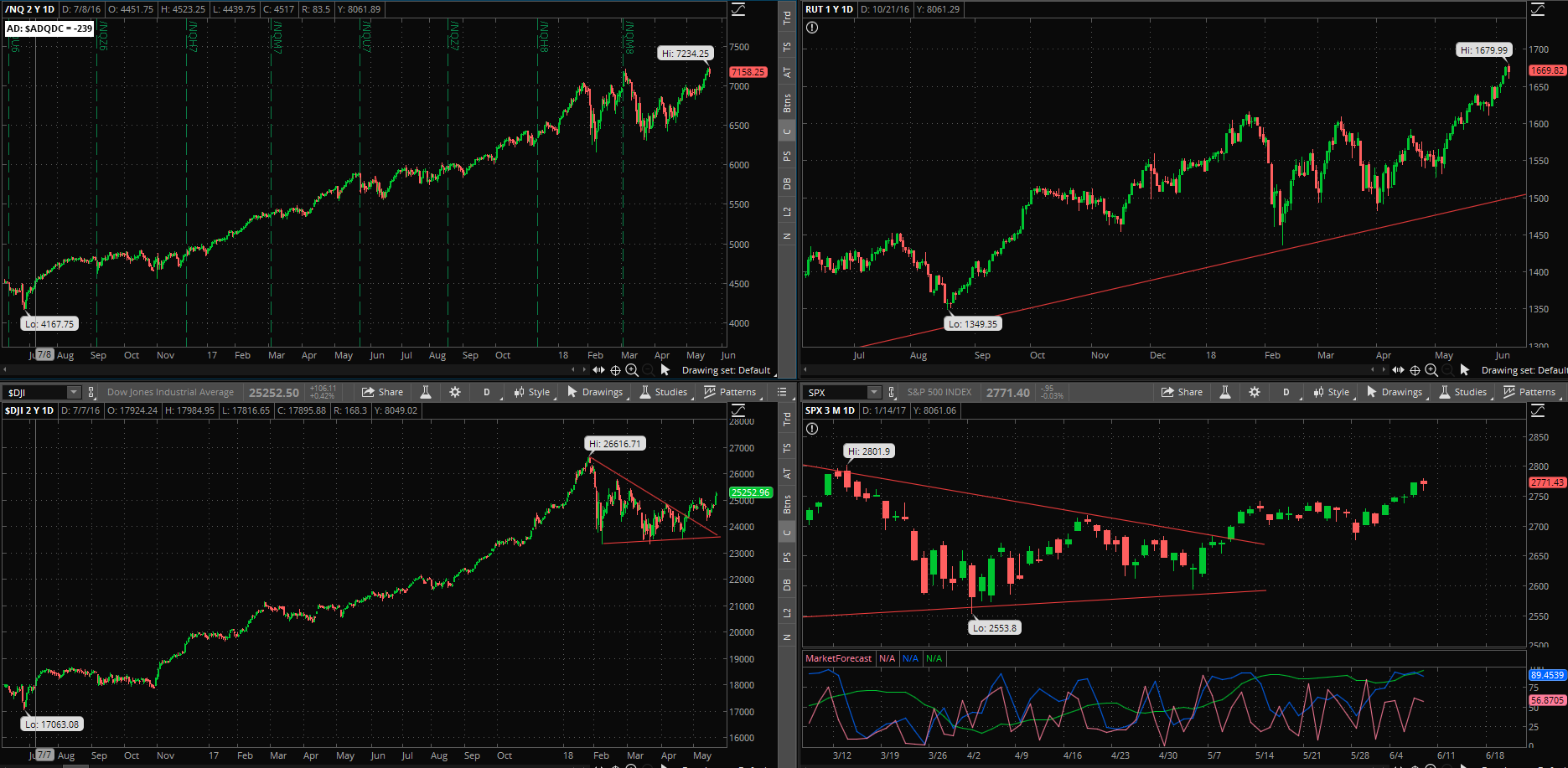
Task: Toggle crosshair pan tool under RUT chart
Action: 1415,370
